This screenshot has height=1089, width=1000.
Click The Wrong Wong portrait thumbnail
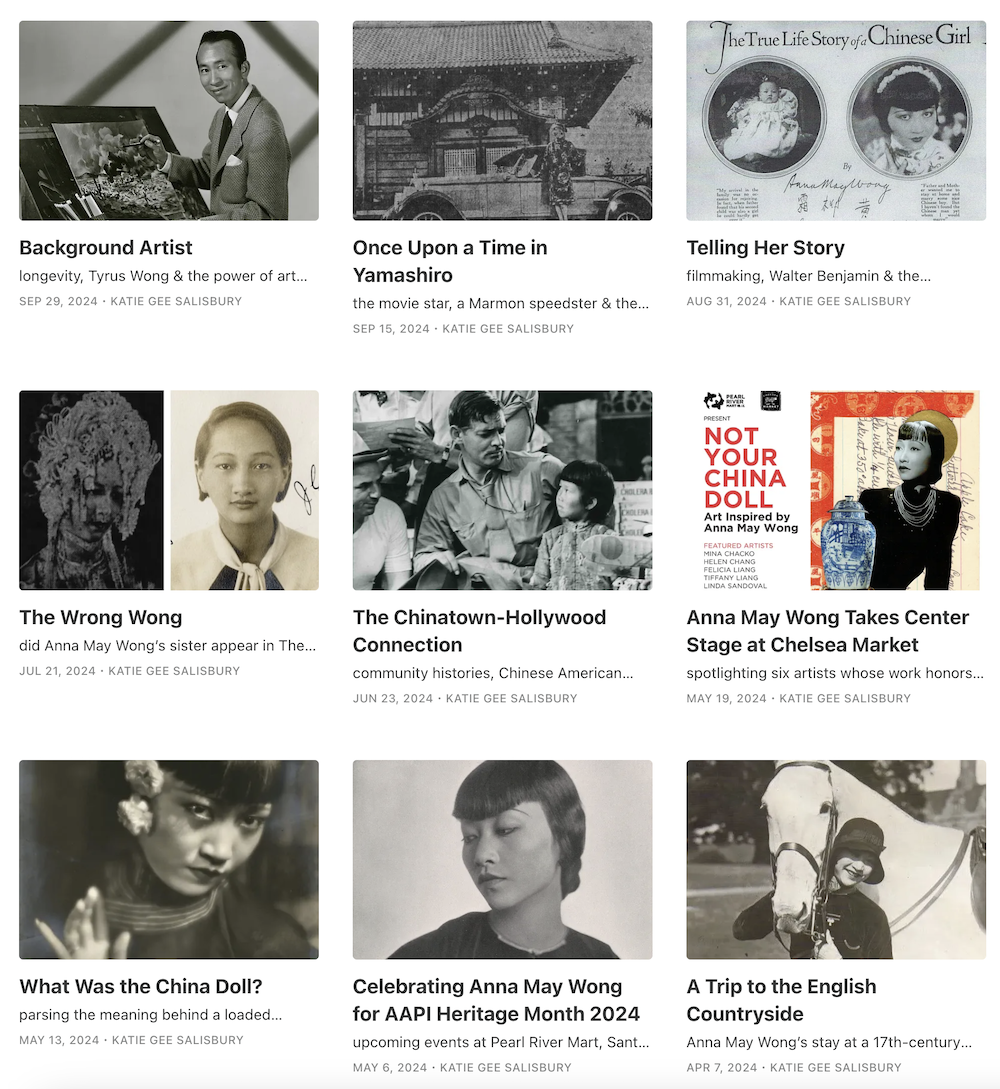click(169, 490)
